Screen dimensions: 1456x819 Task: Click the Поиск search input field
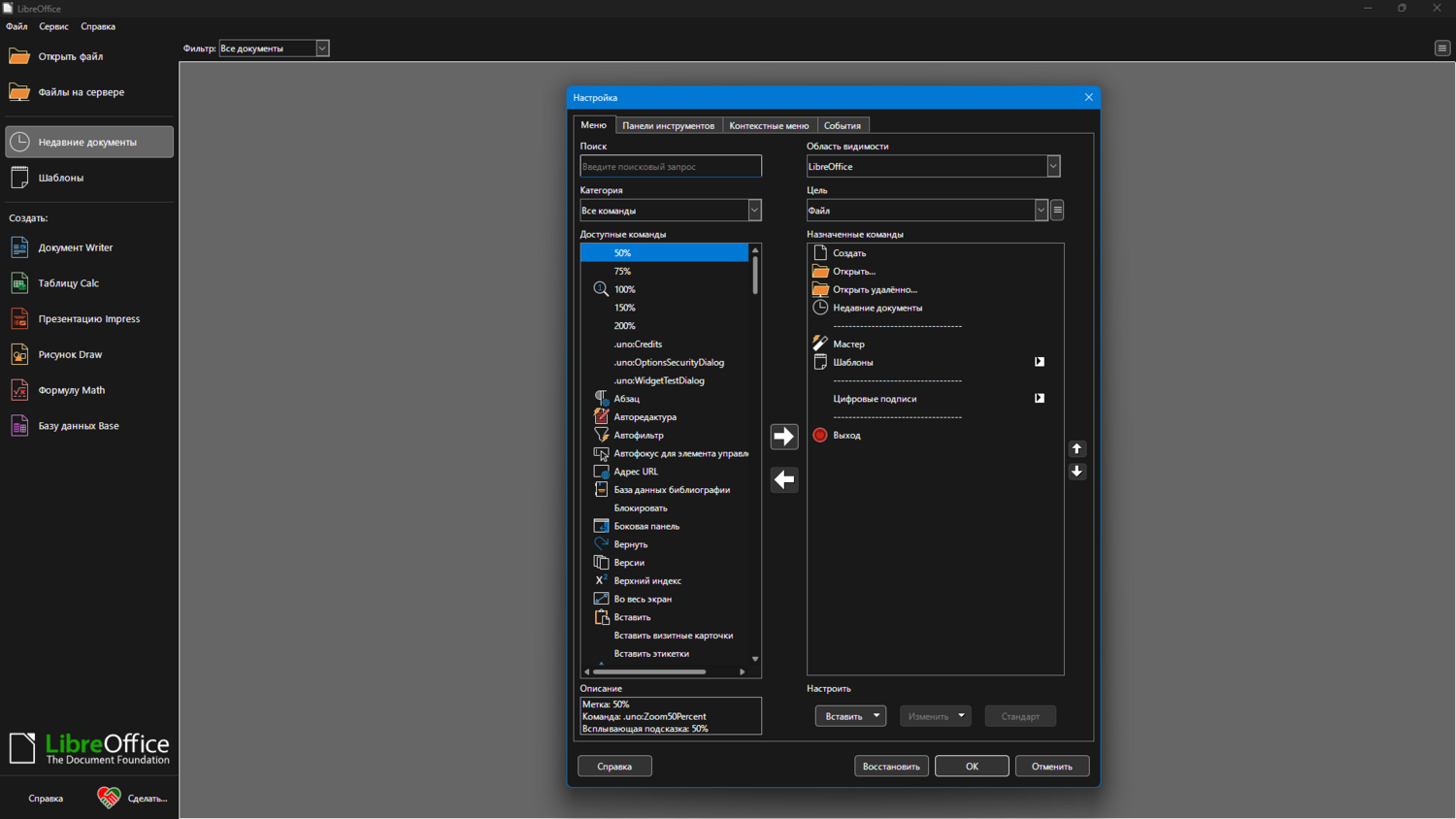671,167
